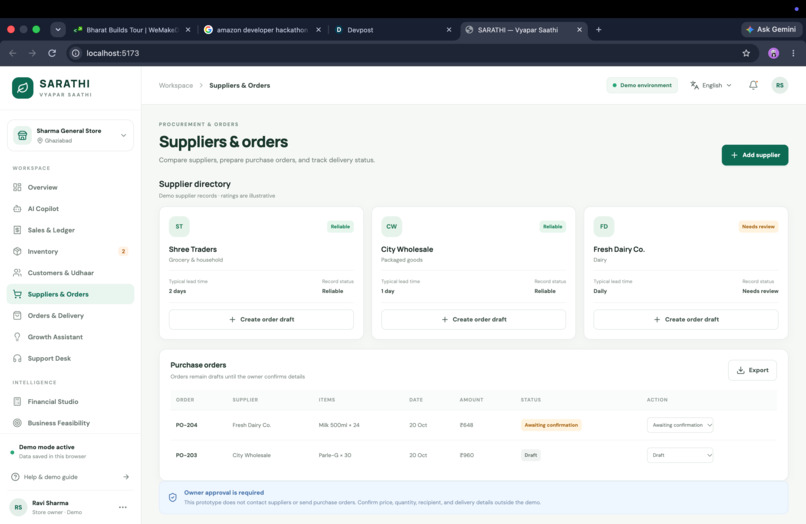Click the Business Feasibility target icon
The height and width of the screenshot is (524, 806).
(17, 423)
